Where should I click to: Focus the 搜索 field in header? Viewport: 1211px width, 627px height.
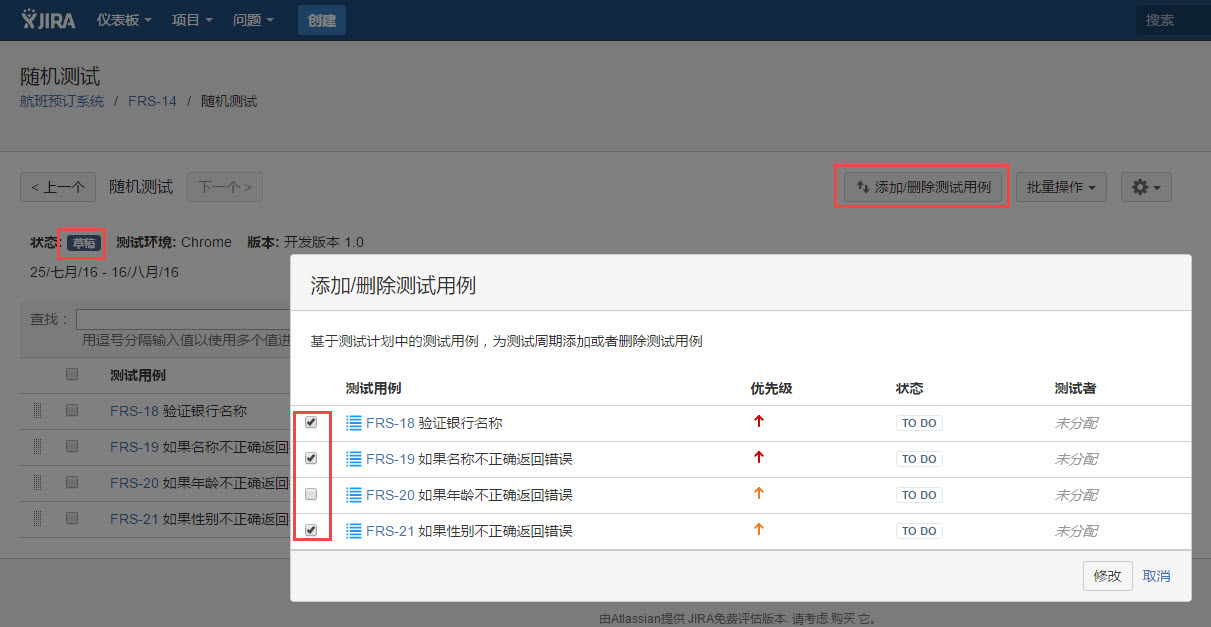click(x=1172, y=20)
